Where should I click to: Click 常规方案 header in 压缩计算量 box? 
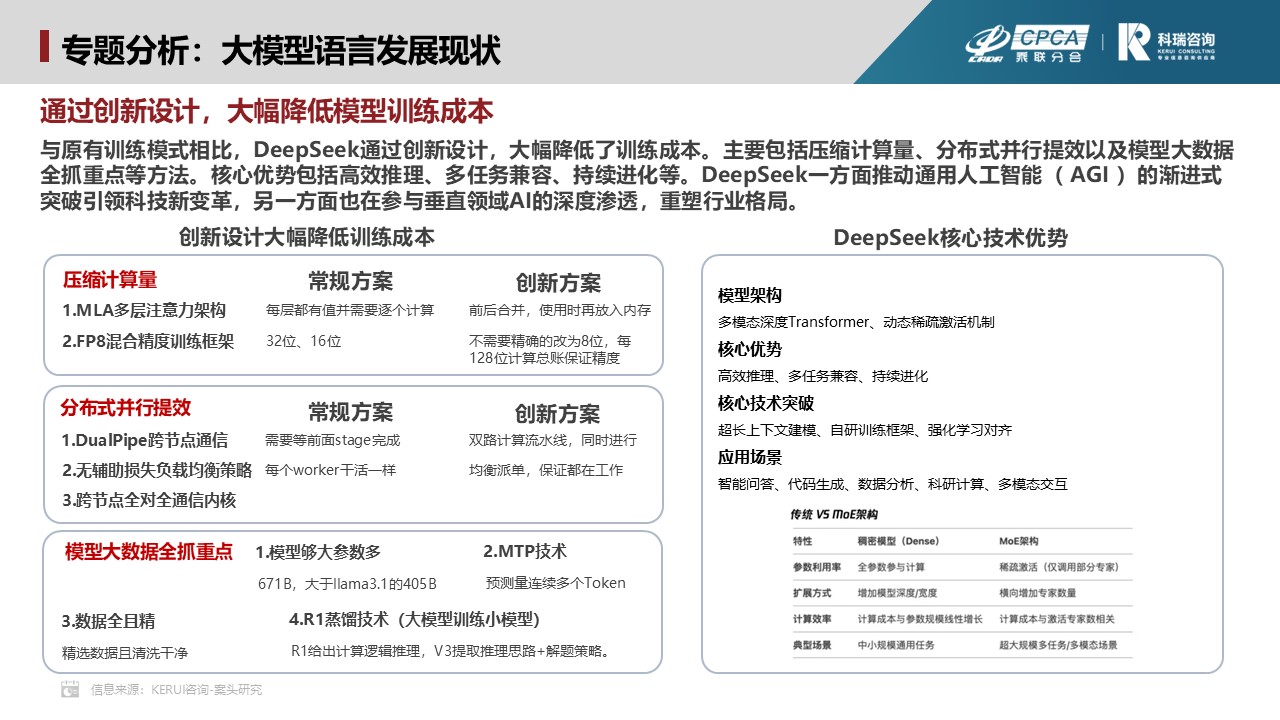tap(350, 281)
